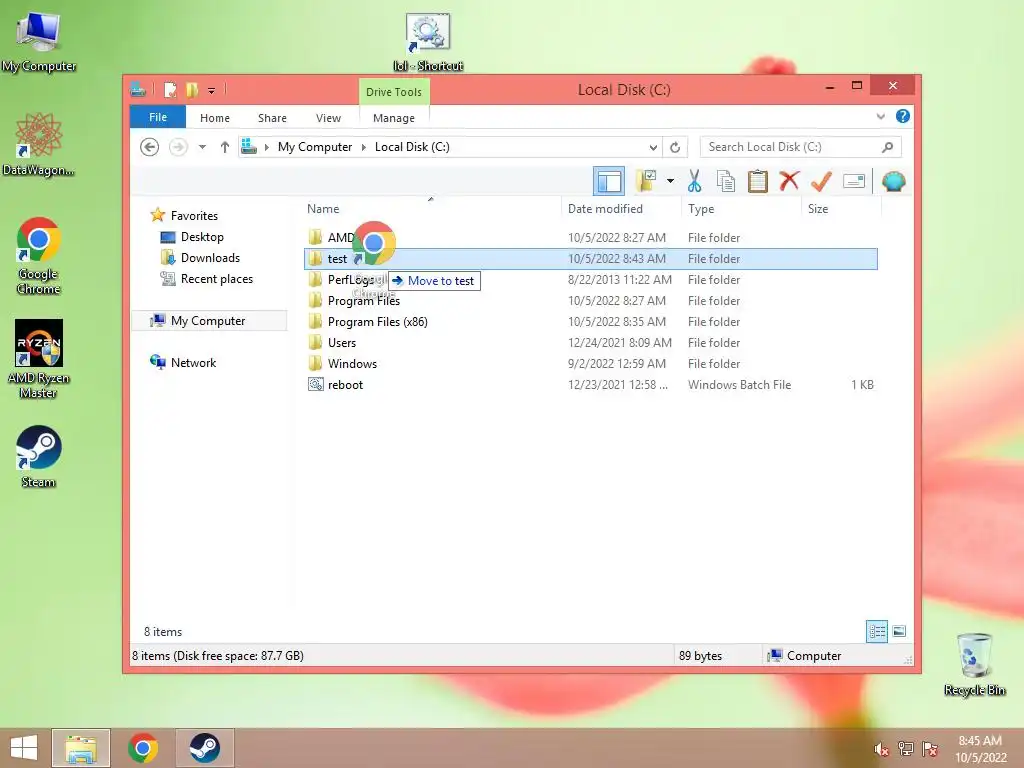Toggle the navigation pane layout button
The height and width of the screenshot is (768, 1024).
coord(609,181)
